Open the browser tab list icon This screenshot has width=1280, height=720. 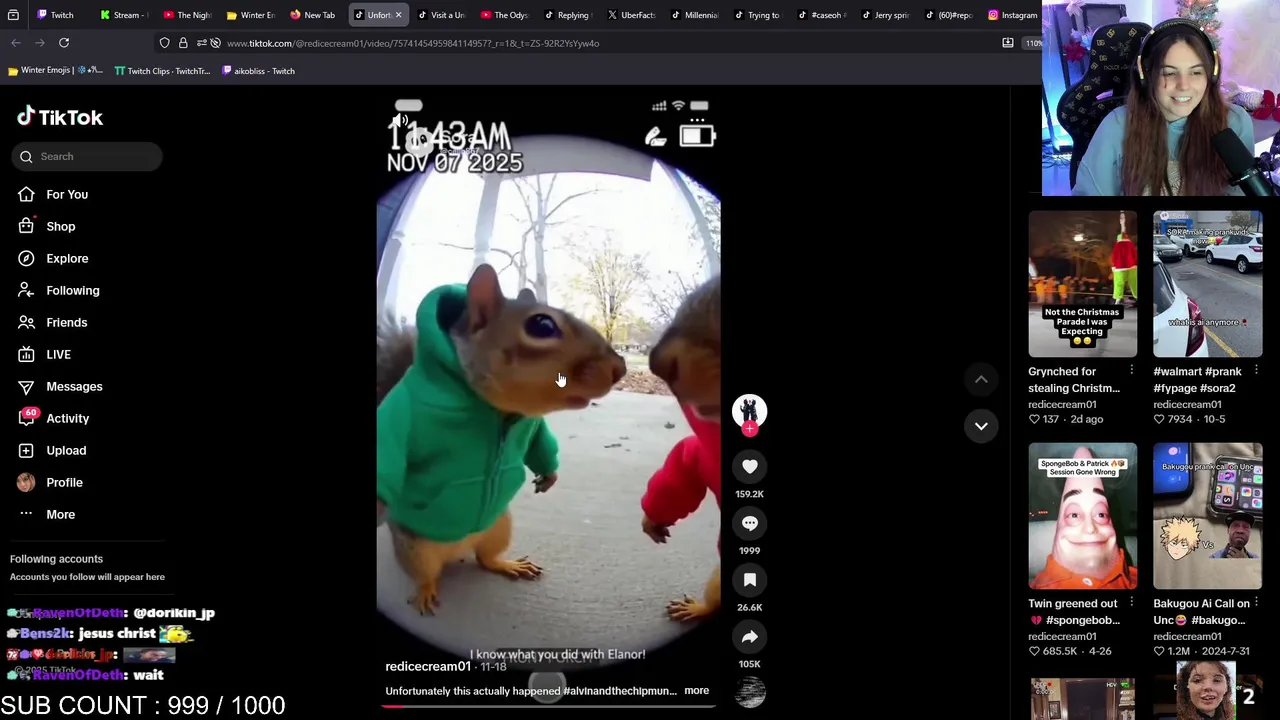tap(13, 15)
